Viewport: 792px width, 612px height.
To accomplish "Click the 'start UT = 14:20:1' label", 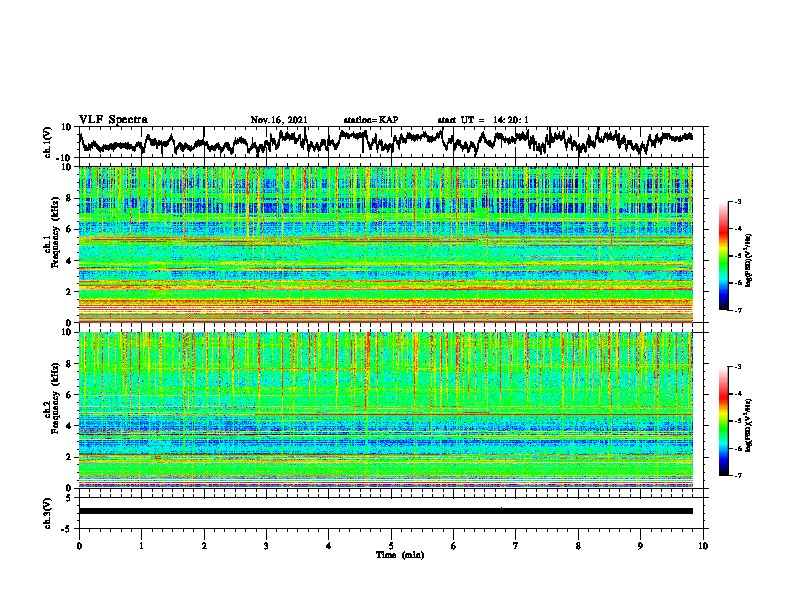I will click(483, 120).
